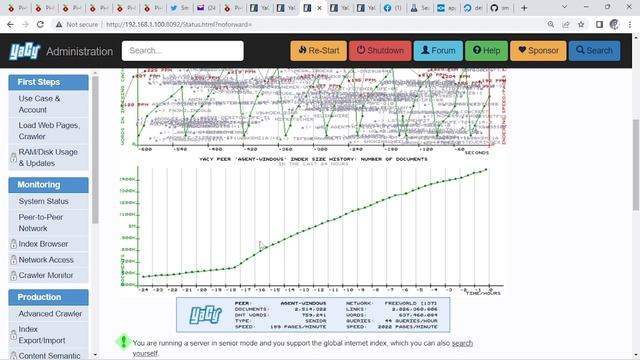Viewport: 640px width, 360px height.
Task: Open the Forum page
Action: point(438,51)
